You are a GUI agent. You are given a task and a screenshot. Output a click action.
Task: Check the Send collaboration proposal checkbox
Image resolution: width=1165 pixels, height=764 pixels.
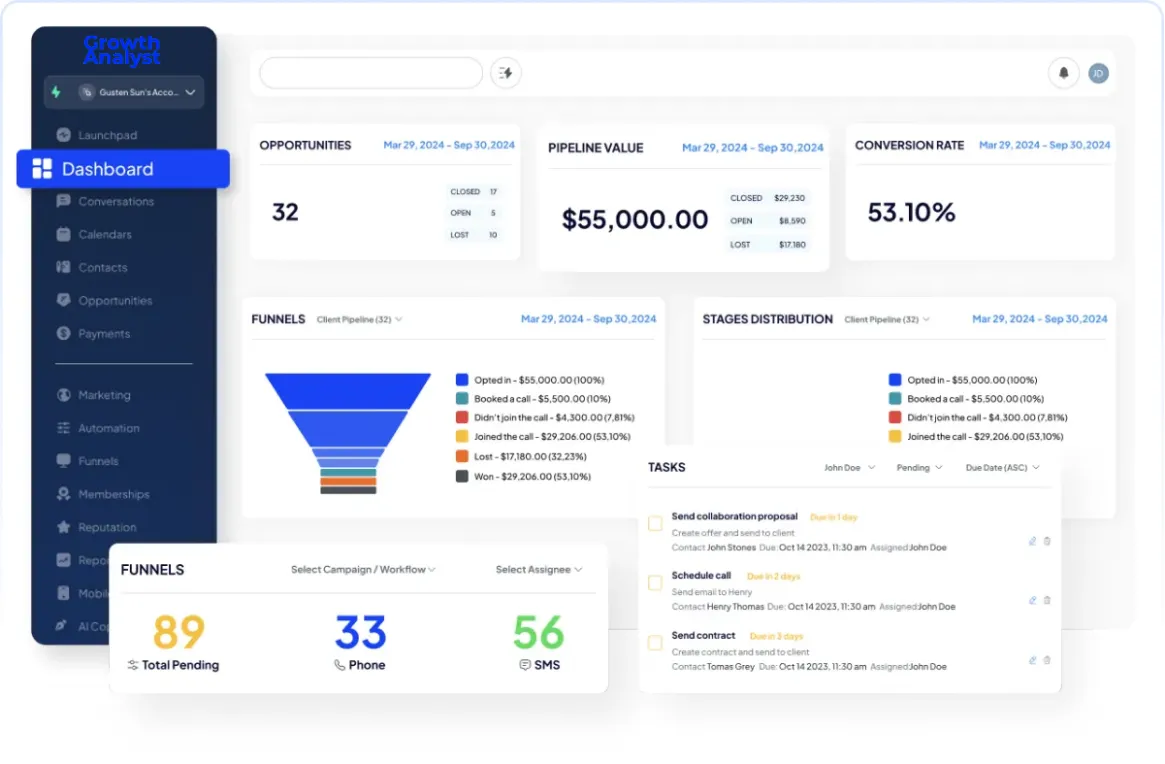(x=655, y=523)
